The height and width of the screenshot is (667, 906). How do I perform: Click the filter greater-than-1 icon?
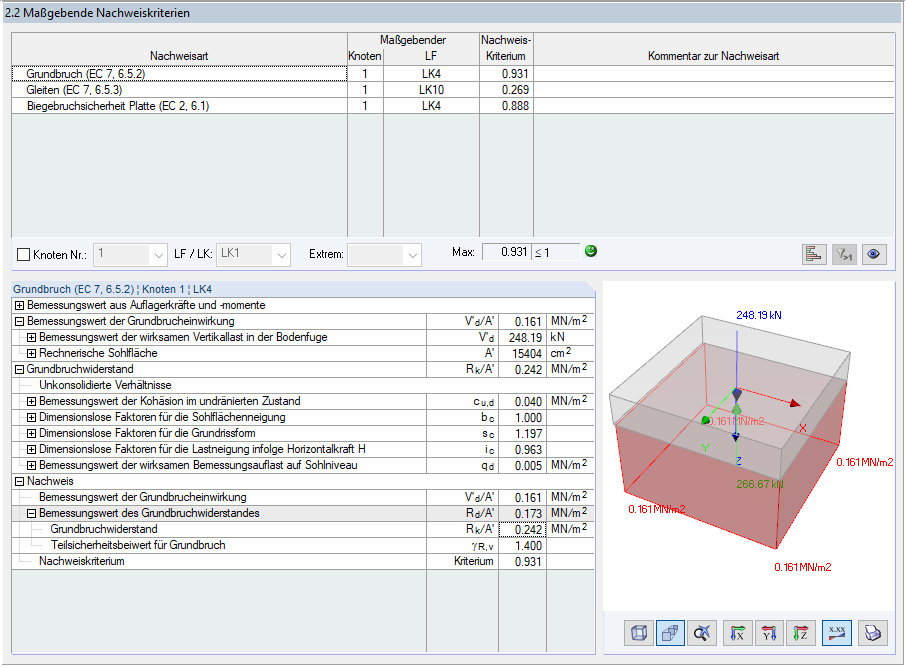pos(844,254)
